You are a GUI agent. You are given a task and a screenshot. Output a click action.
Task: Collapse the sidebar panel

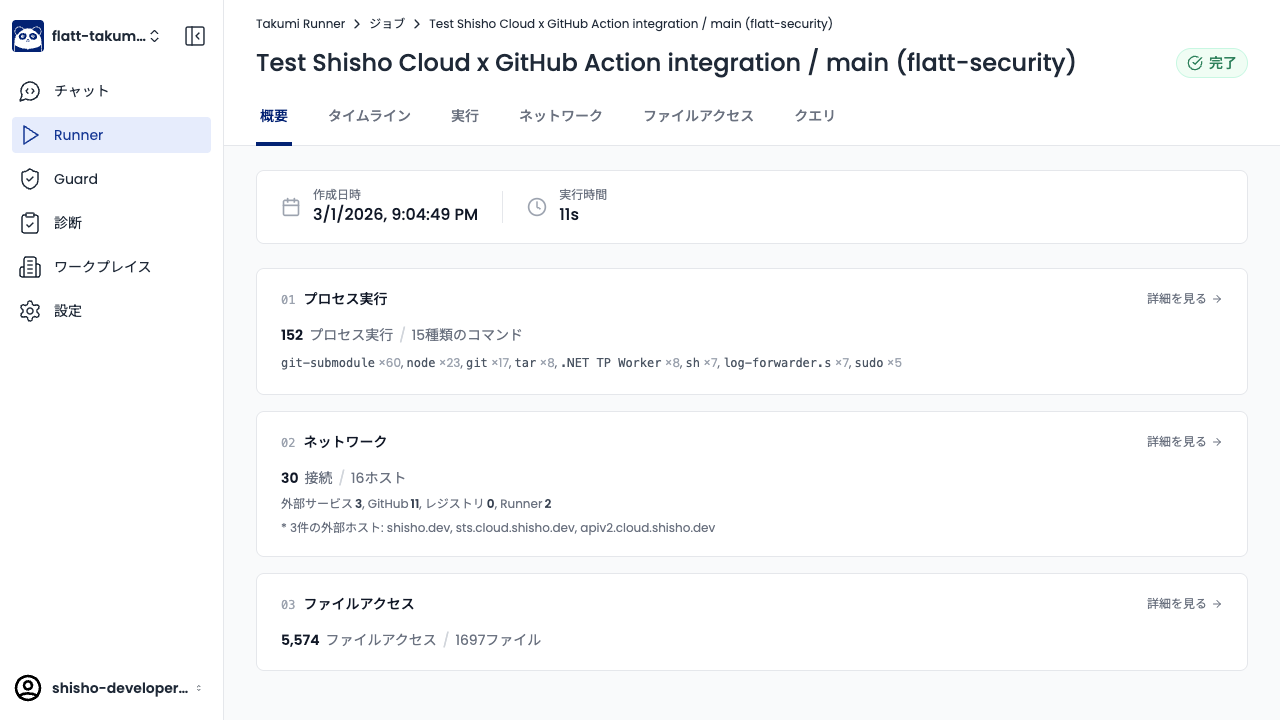(x=195, y=36)
